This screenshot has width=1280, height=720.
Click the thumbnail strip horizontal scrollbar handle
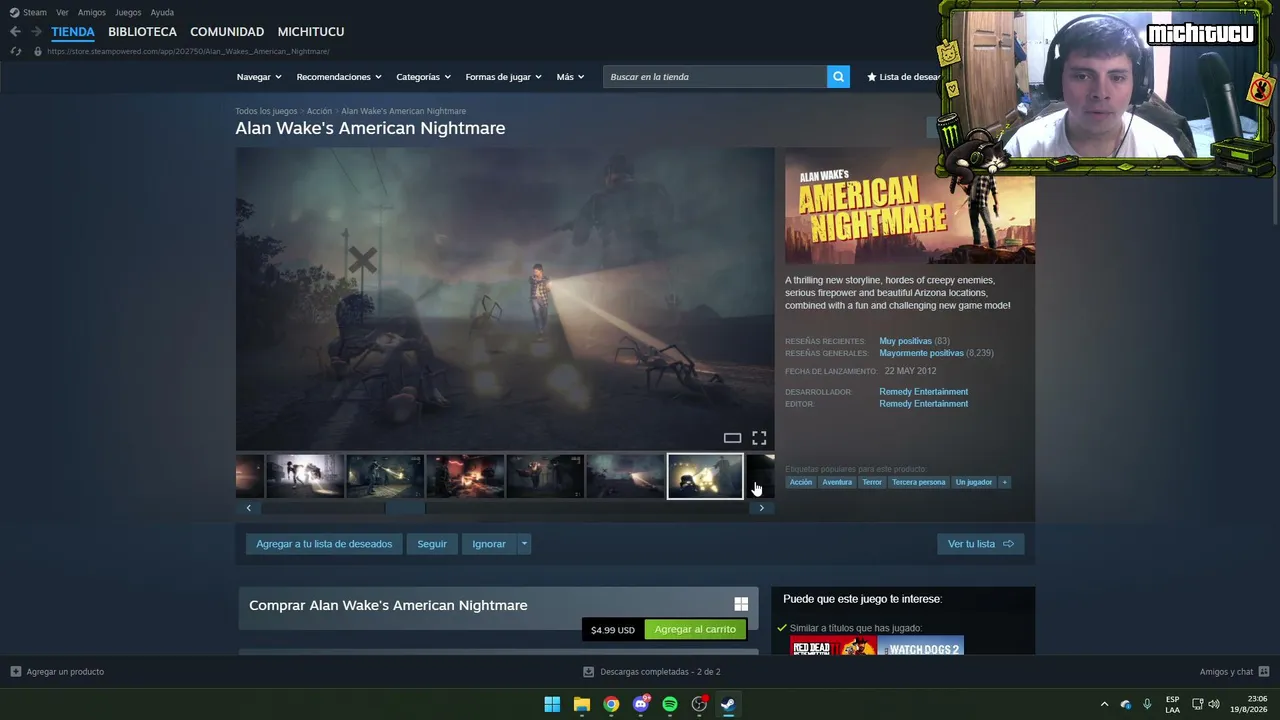pos(405,508)
